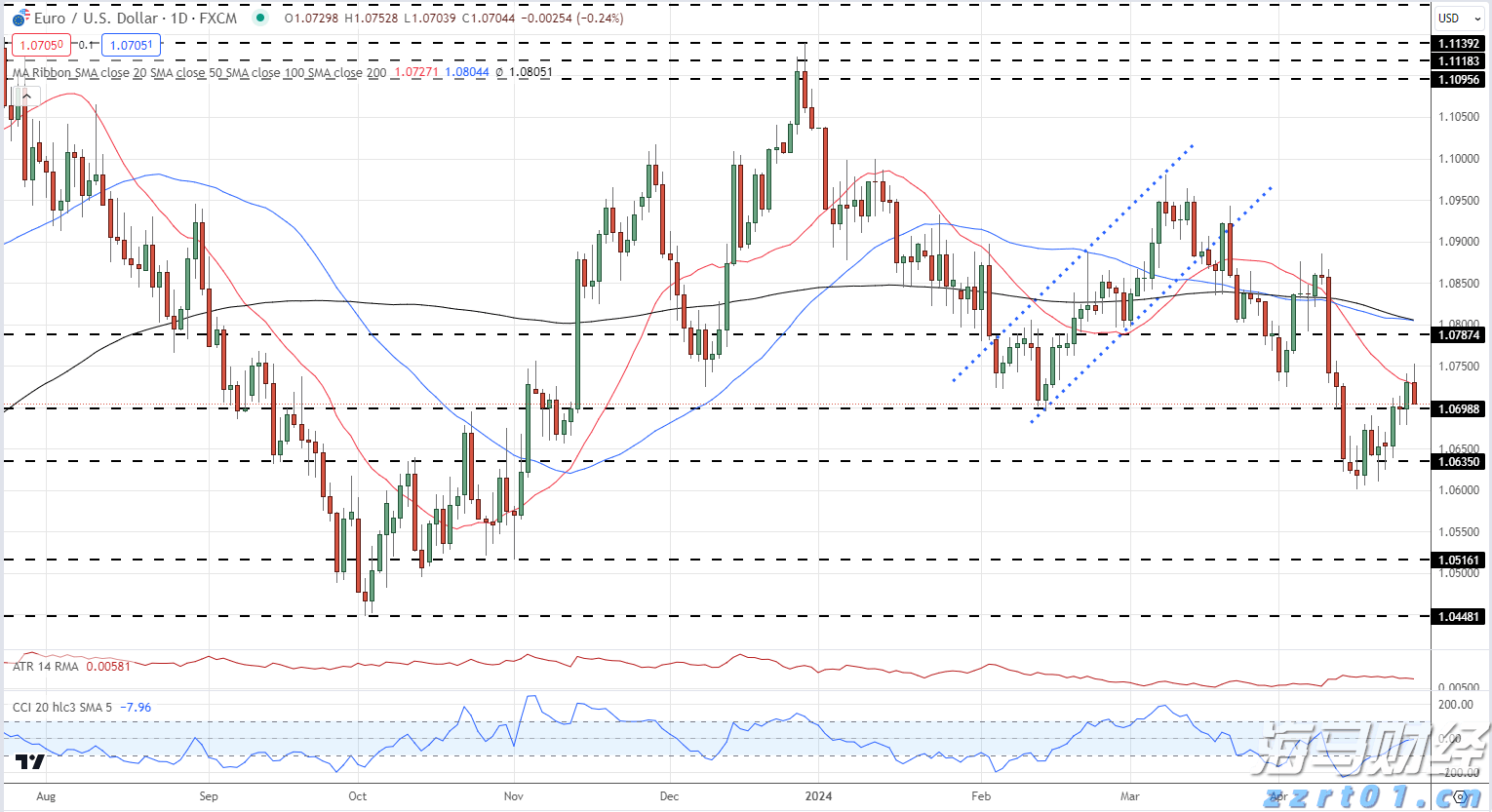
Task: Click the ATR value 0.00581
Action: tap(108, 667)
